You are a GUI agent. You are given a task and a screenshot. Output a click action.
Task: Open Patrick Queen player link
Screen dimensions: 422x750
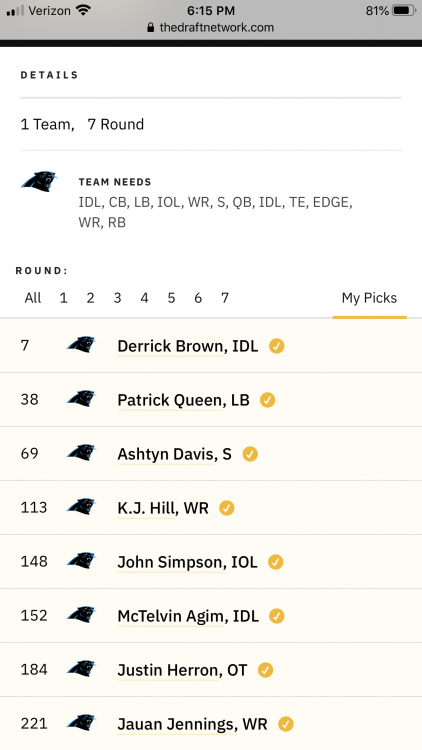pyautogui.click(x=183, y=400)
